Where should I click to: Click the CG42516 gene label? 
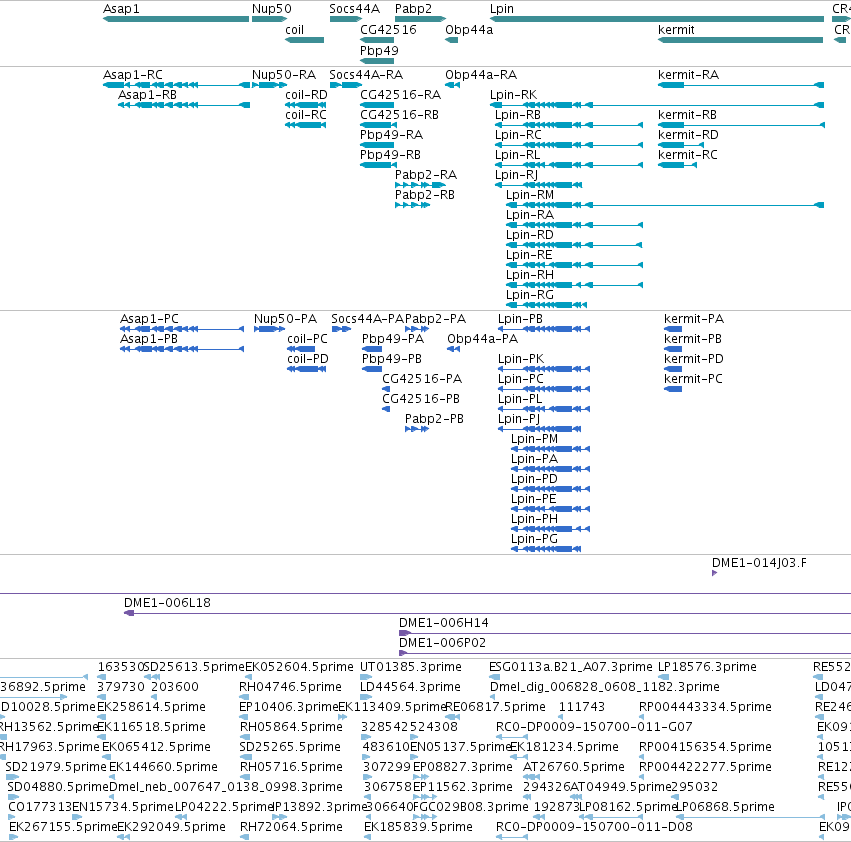coord(388,30)
